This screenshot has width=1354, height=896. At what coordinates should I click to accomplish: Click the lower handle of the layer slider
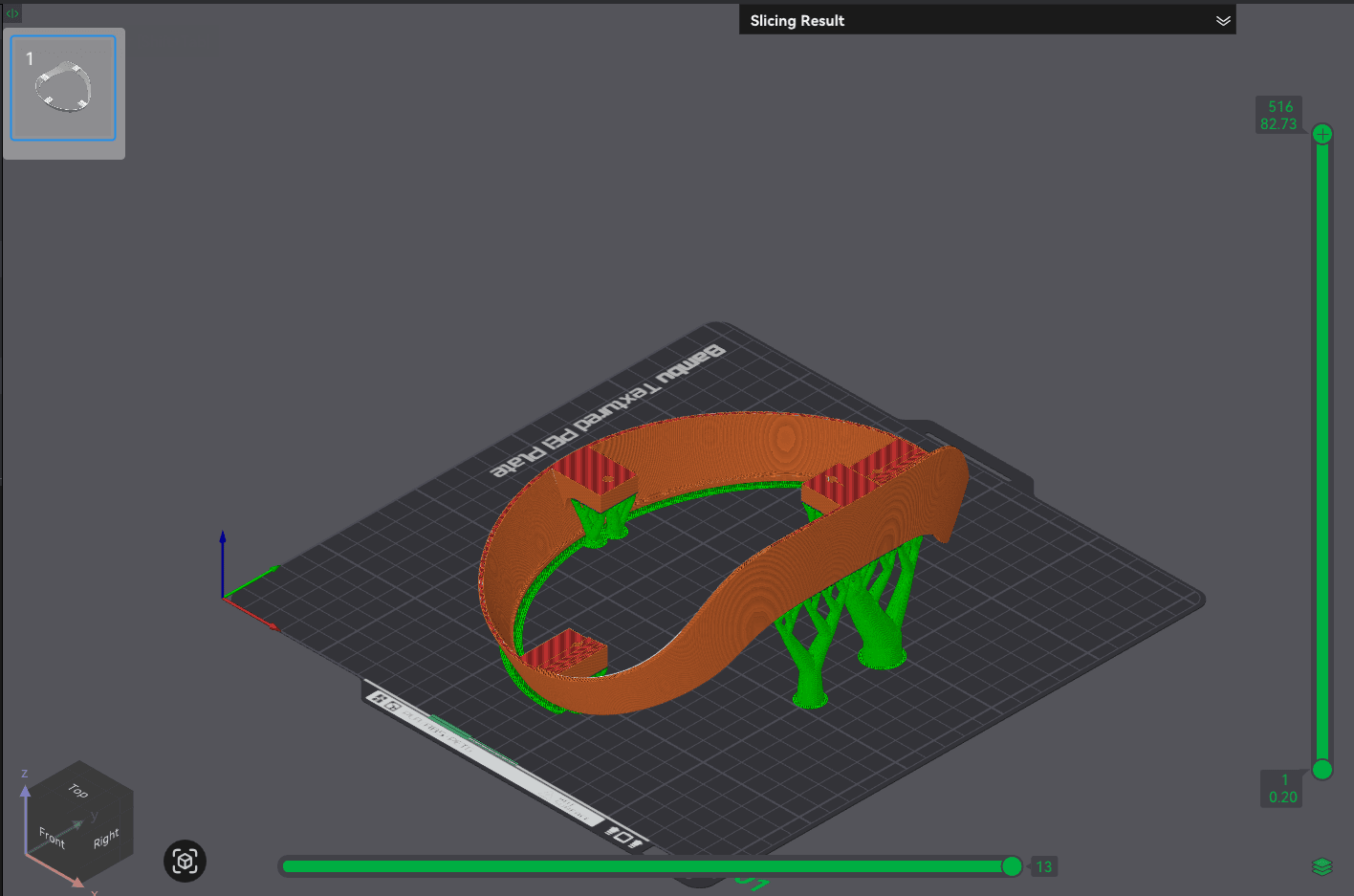pyautogui.click(x=1322, y=770)
